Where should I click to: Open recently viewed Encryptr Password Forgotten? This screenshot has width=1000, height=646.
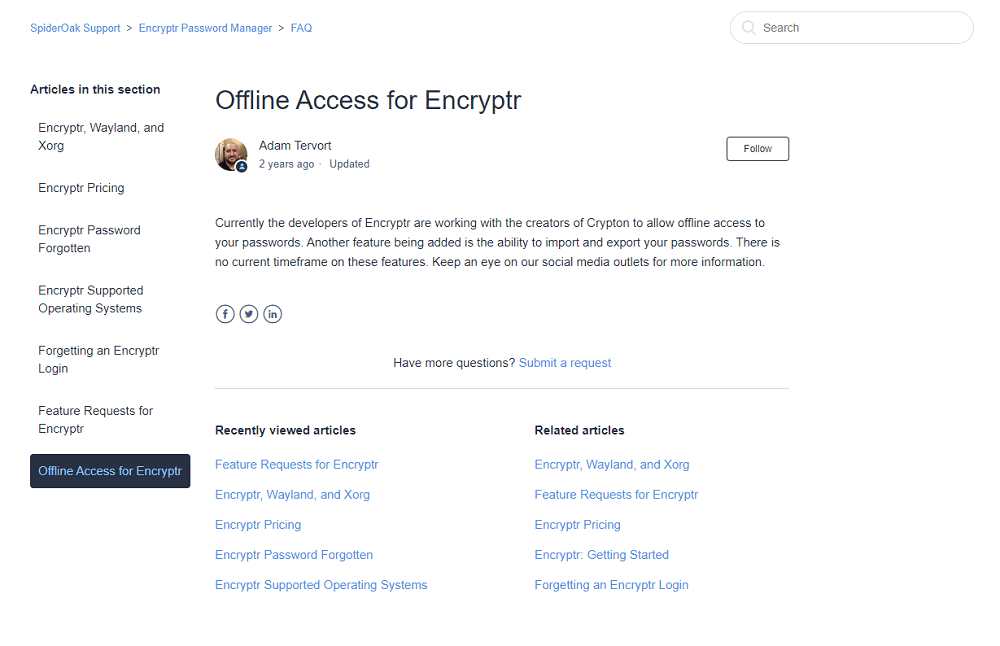(x=293, y=554)
